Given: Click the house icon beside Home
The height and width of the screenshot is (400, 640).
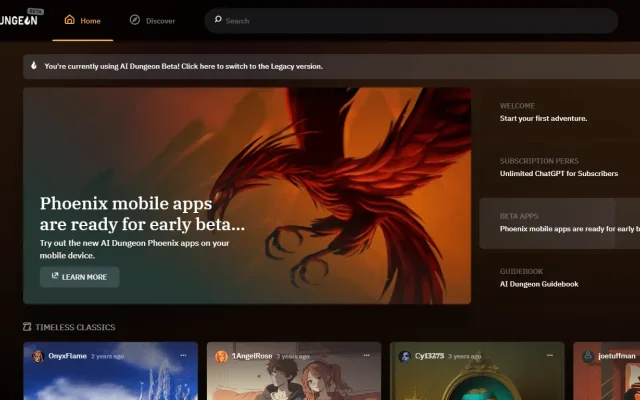Looking at the screenshot, I should 70,20.
